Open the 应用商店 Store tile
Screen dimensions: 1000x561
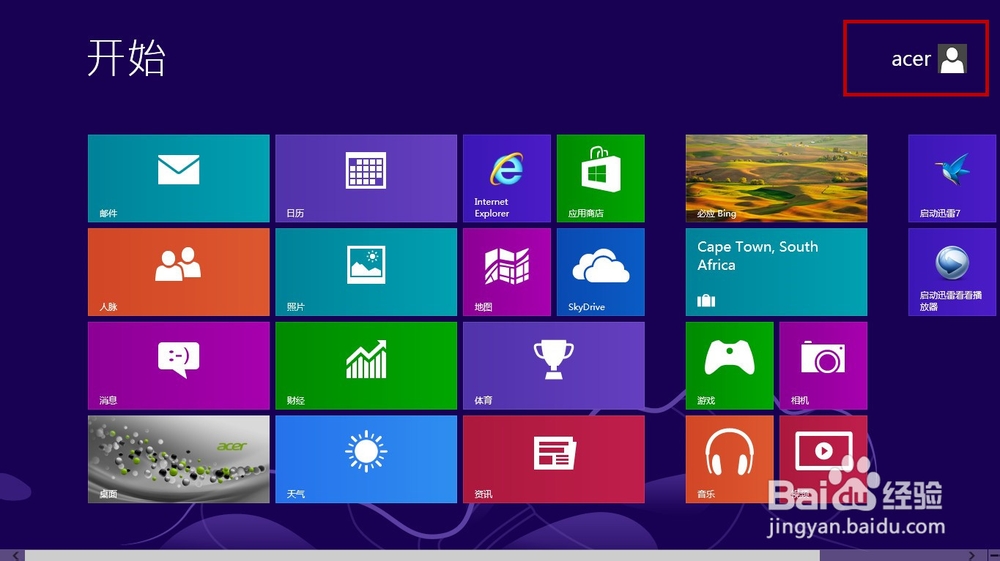point(601,178)
